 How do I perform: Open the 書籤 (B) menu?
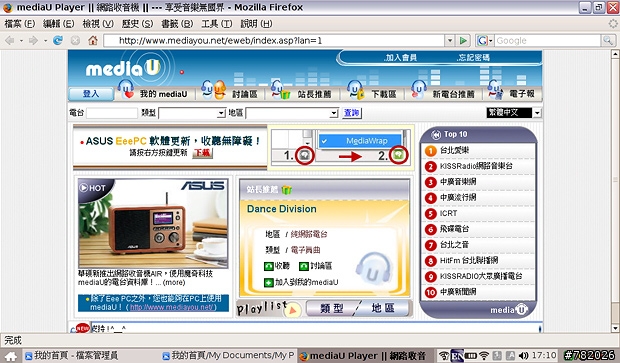[x=177, y=24]
